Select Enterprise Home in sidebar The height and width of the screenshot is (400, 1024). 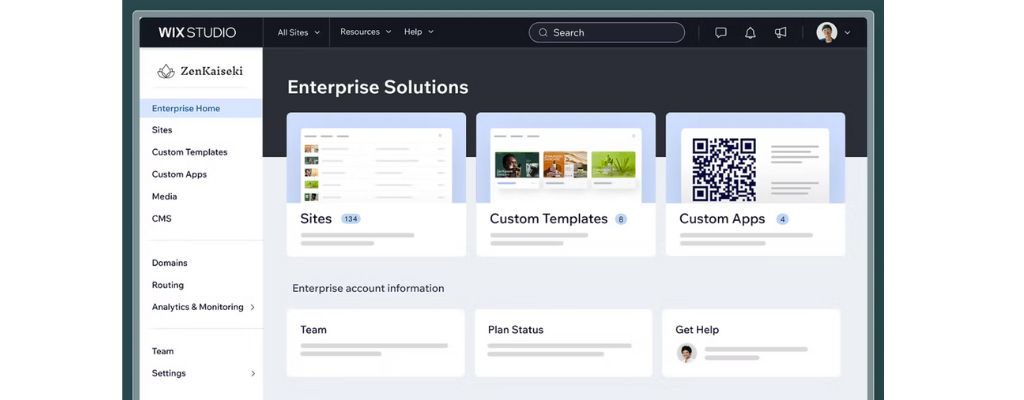186,108
